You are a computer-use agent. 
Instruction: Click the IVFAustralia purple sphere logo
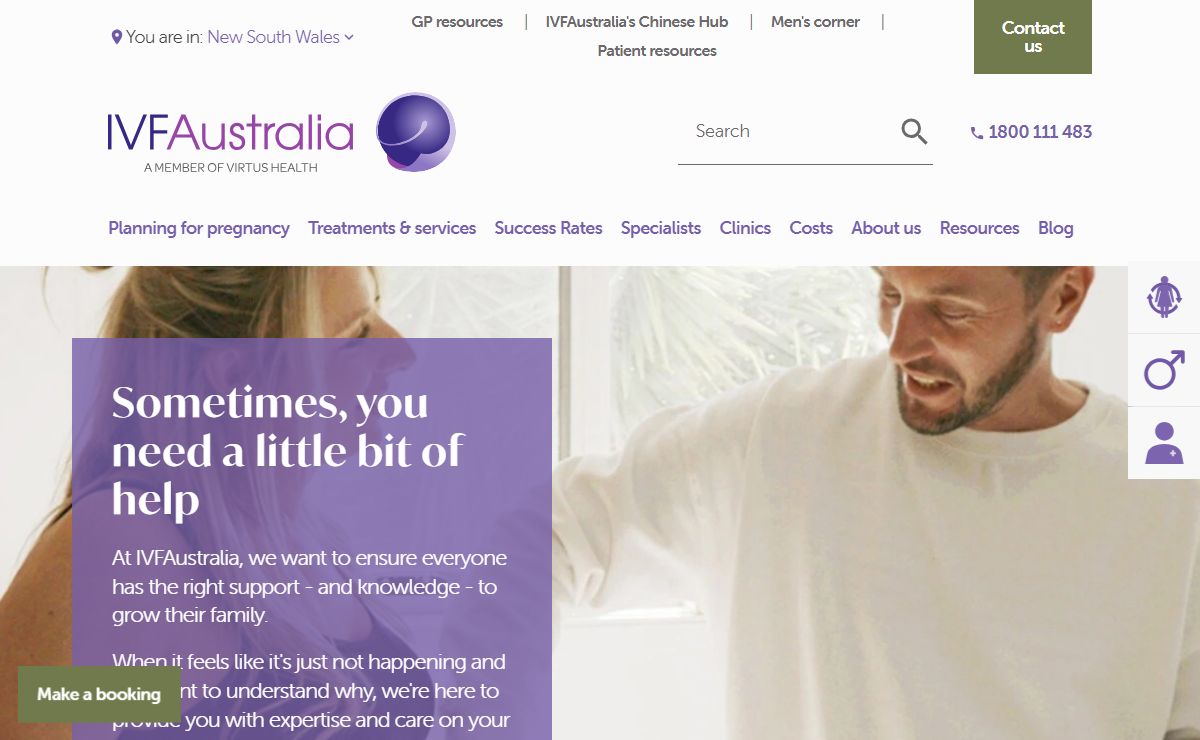(416, 132)
